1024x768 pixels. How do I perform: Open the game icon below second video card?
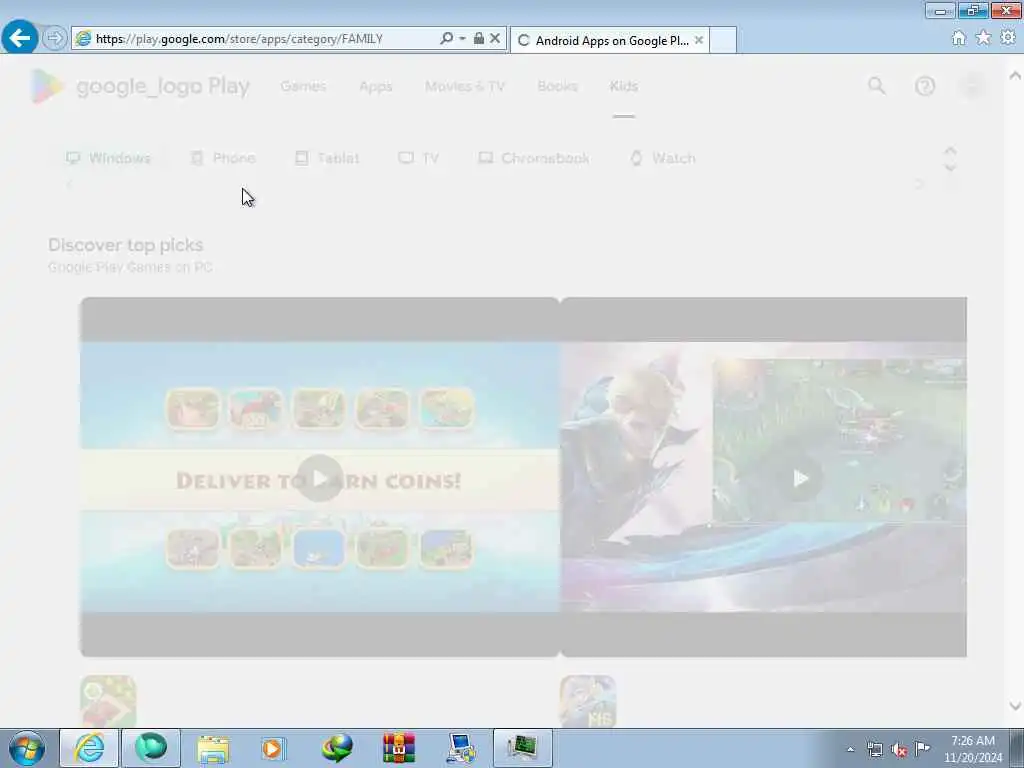(588, 701)
